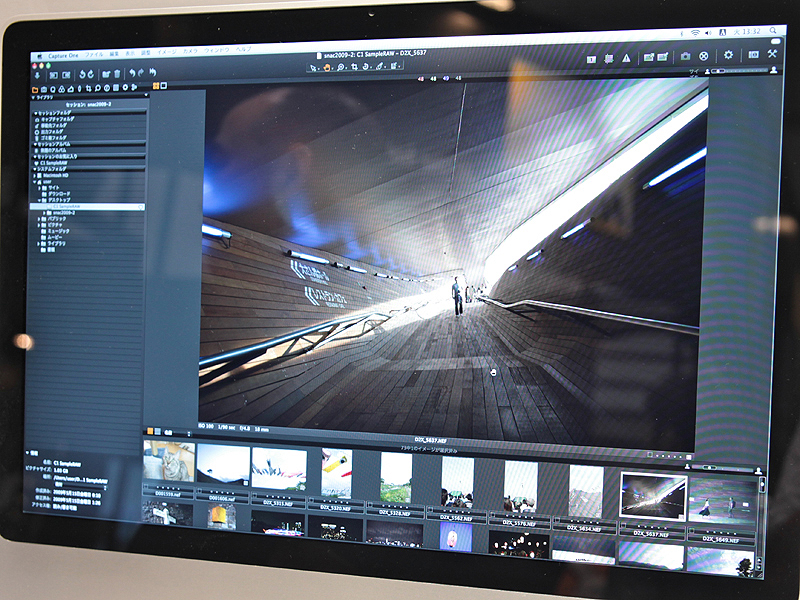Collapse the セッションフォルダ section
Viewport: 800px width, 600px height.
tap(35, 113)
